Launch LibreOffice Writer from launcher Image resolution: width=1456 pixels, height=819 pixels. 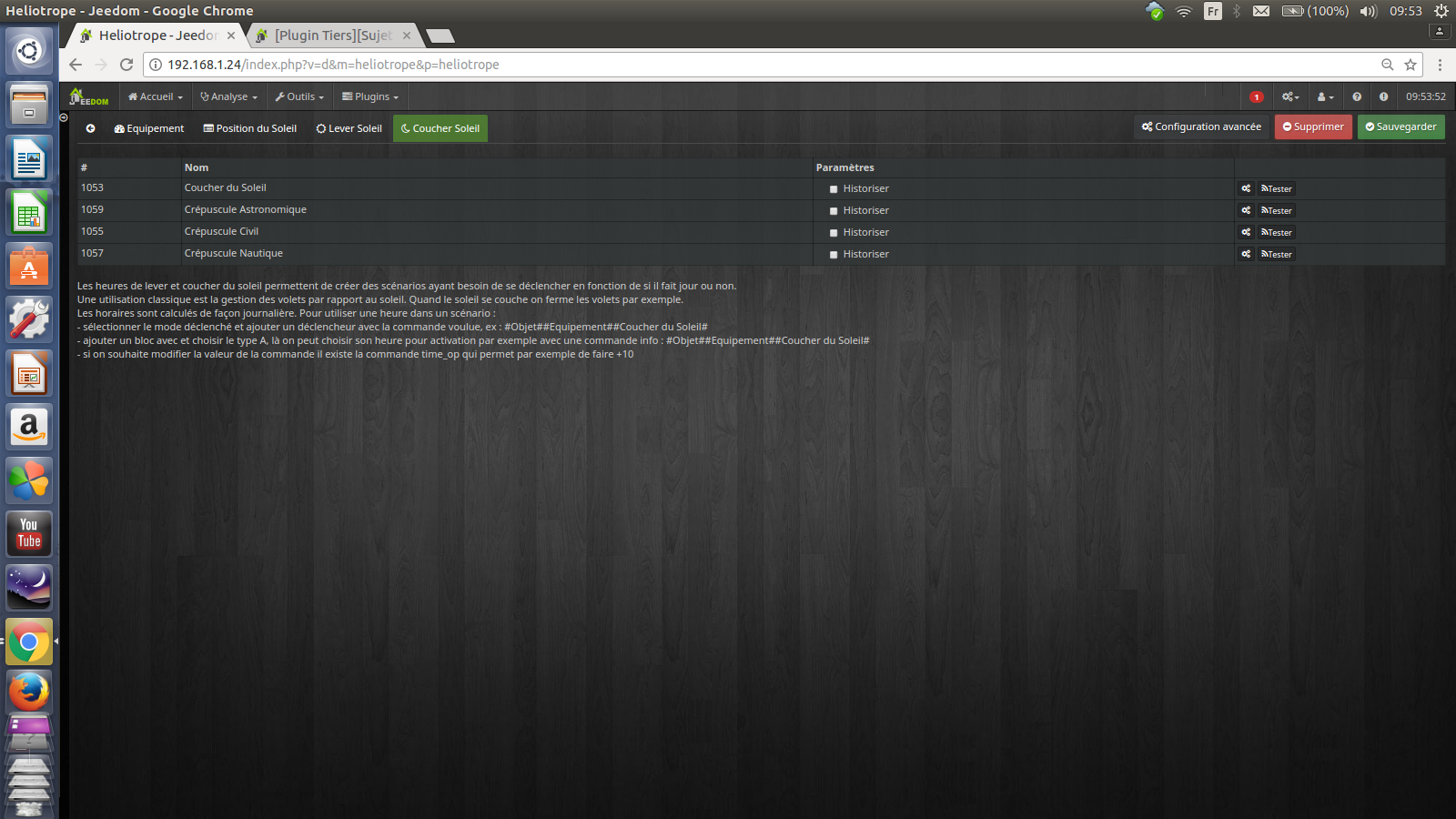coord(29,159)
